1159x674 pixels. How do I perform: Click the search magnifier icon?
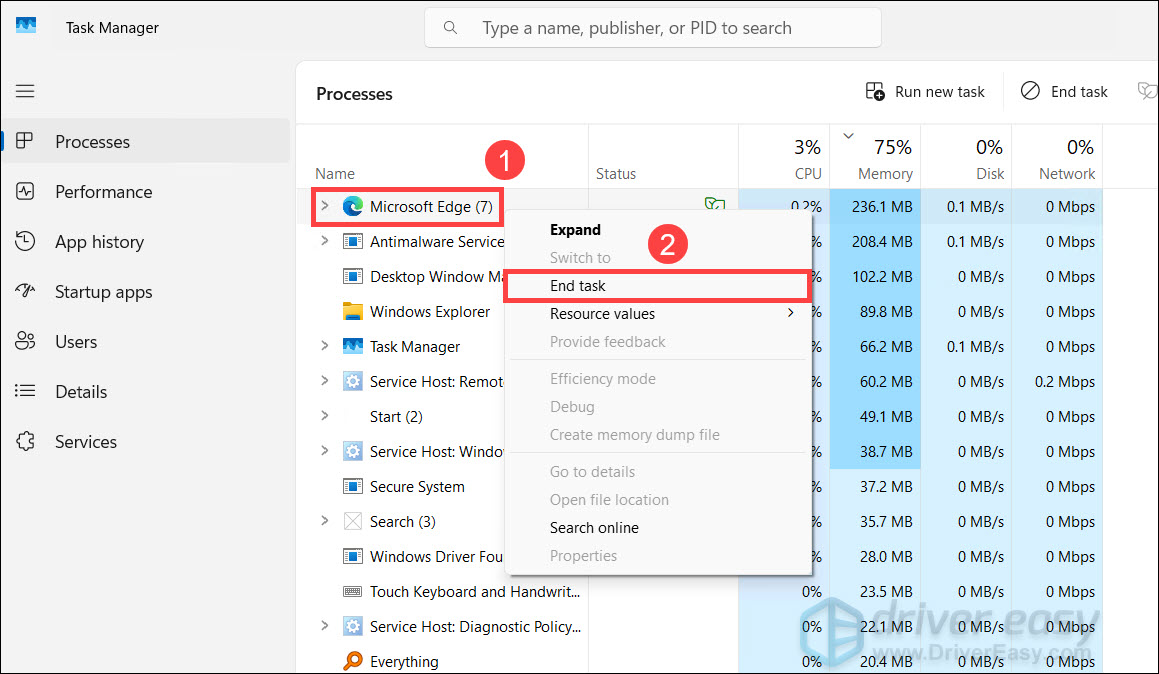450,28
